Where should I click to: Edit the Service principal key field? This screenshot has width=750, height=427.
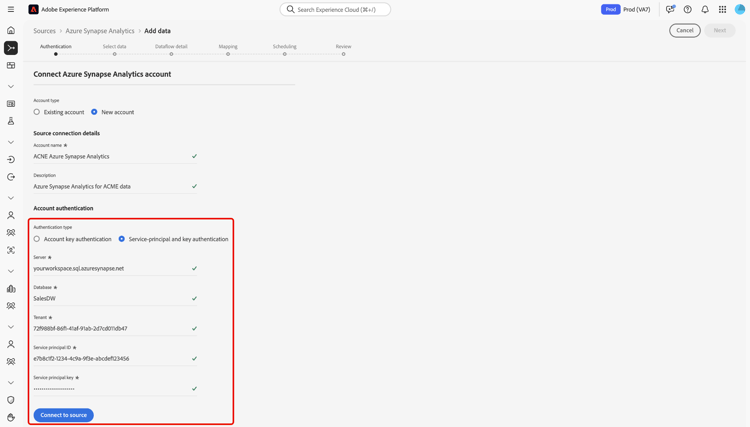pyautogui.click(x=115, y=389)
